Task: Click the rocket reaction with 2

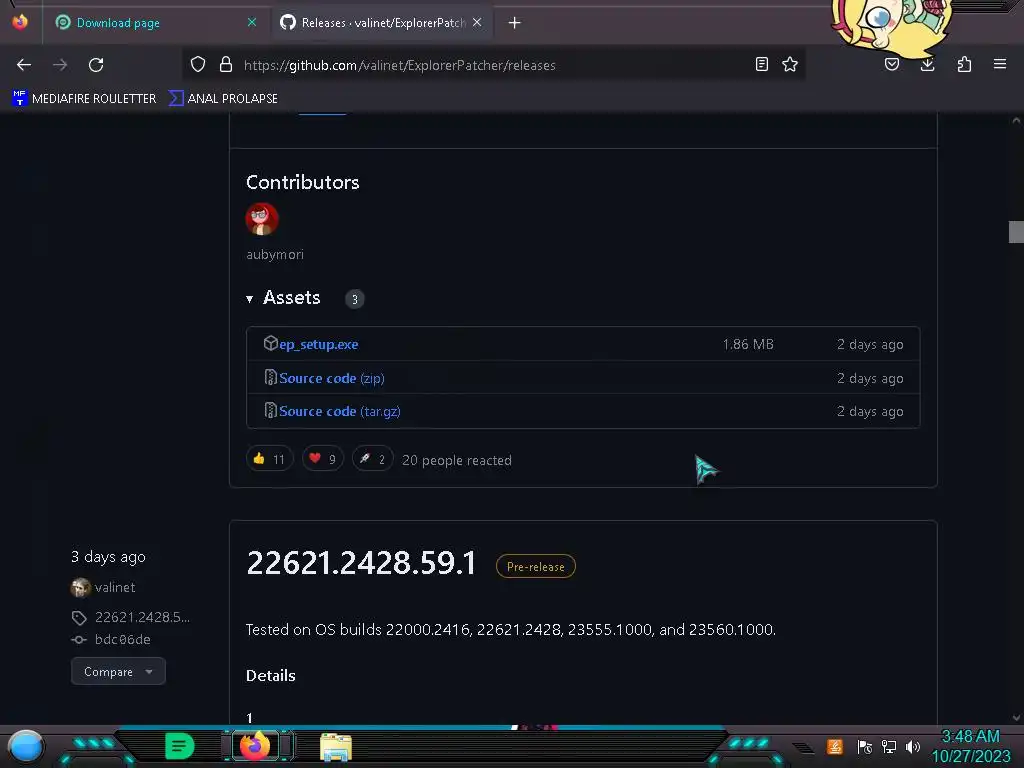Action: [x=372, y=459]
